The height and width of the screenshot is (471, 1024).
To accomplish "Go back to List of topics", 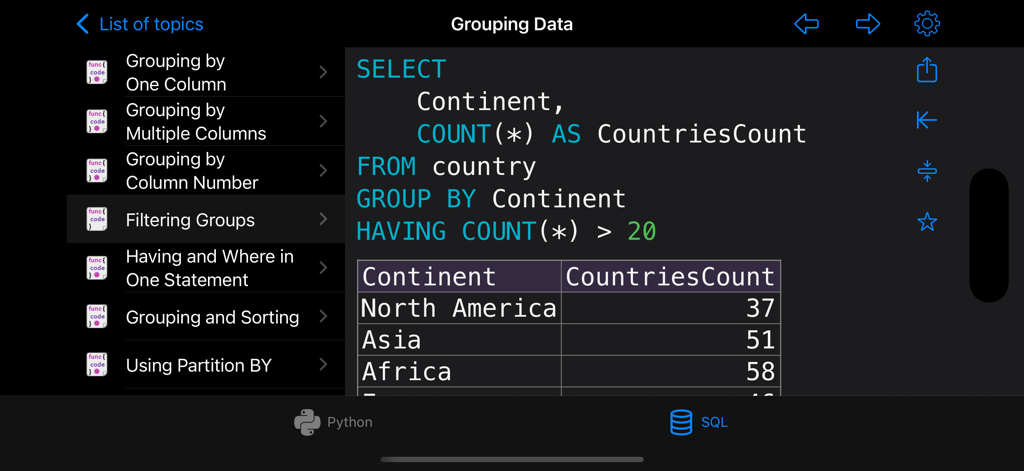I will 140,25.
